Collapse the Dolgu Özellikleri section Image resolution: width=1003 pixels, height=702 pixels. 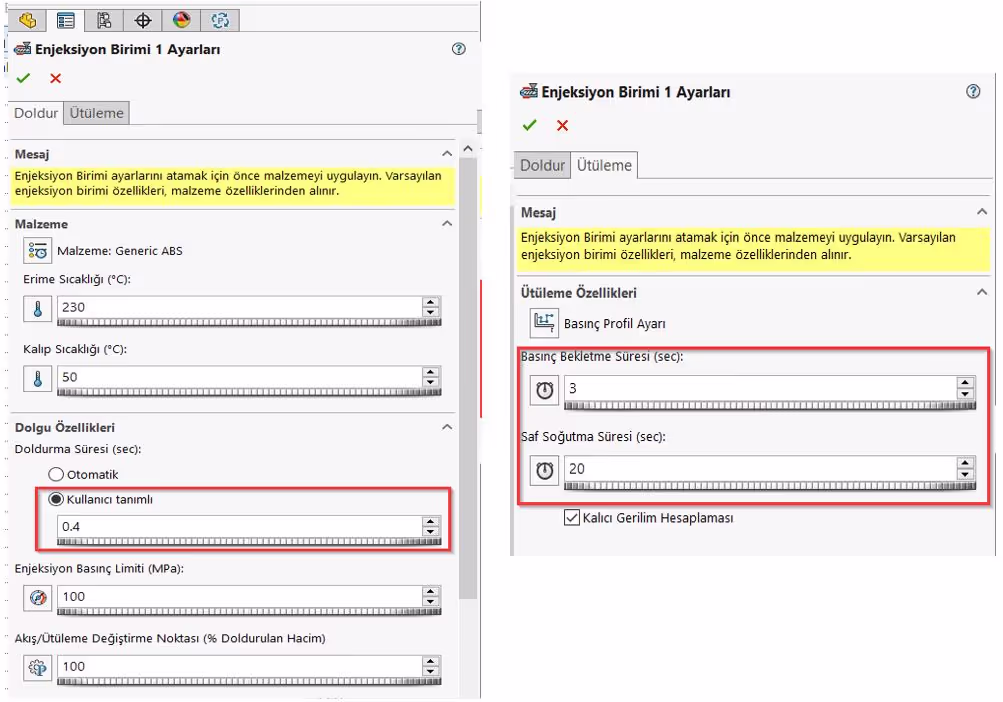coord(447,427)
